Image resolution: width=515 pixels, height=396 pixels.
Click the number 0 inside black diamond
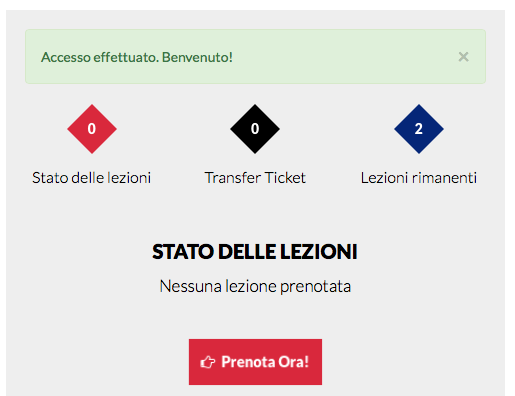255,129
